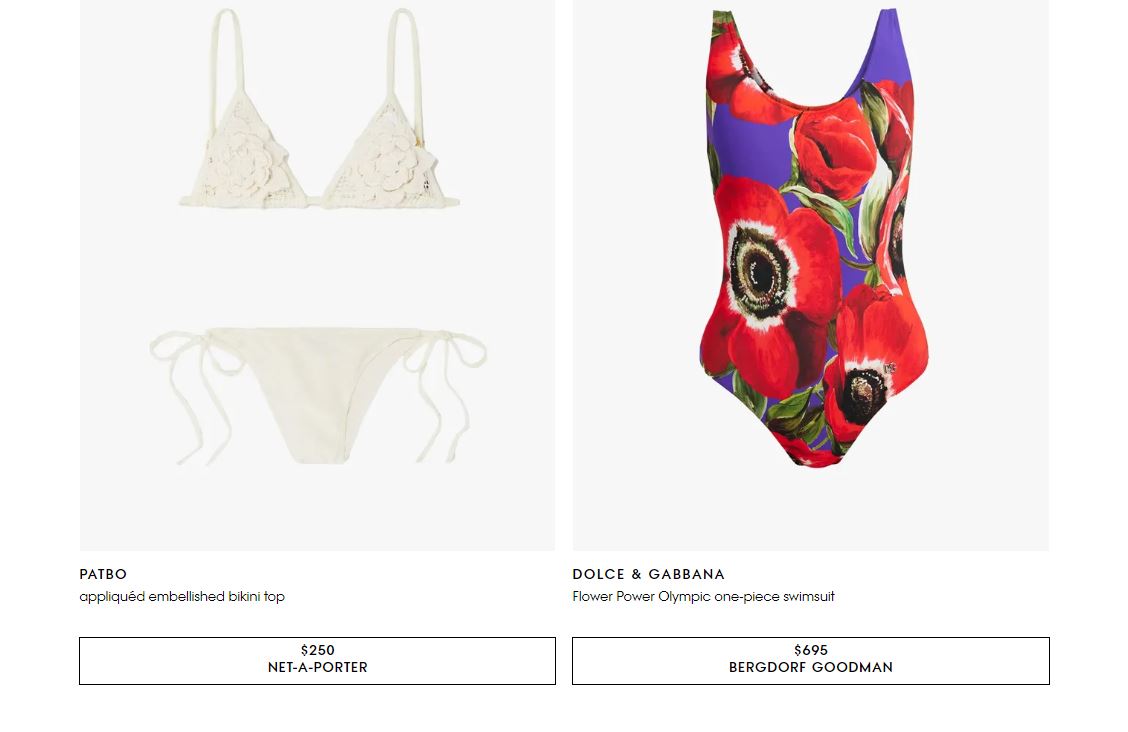Image resolution: width=1128 pixels, height=732 pixels.
Task: Click the PATBO brand name
Action: pos(103,575)
